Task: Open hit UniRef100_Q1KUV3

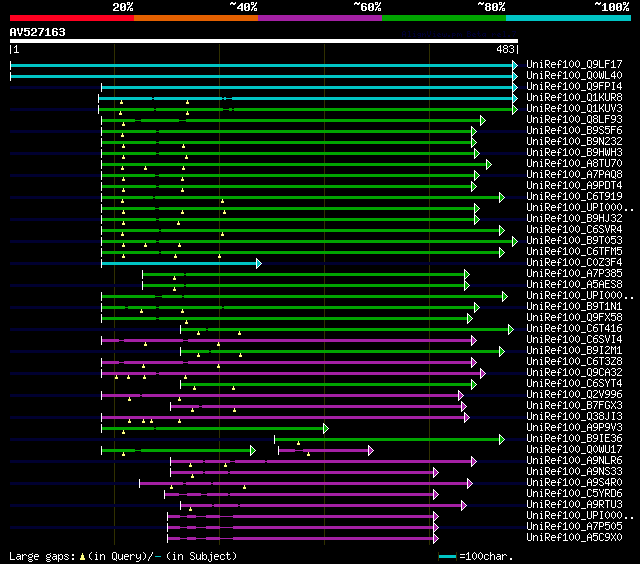Action: 574,109
